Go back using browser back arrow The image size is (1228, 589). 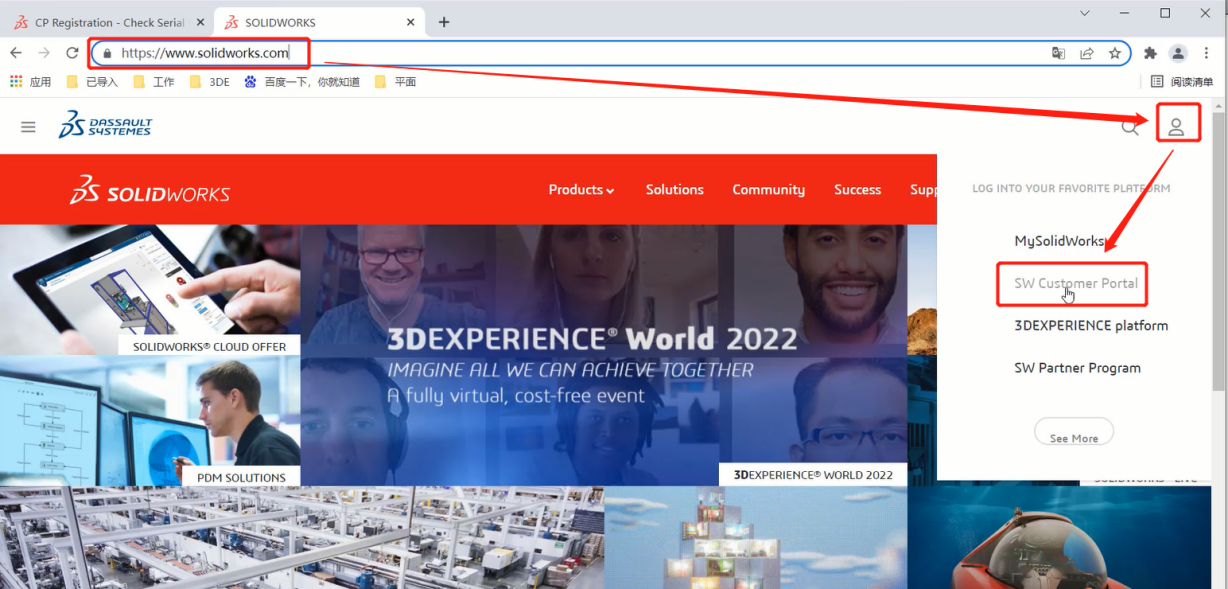tap(16, 53)
